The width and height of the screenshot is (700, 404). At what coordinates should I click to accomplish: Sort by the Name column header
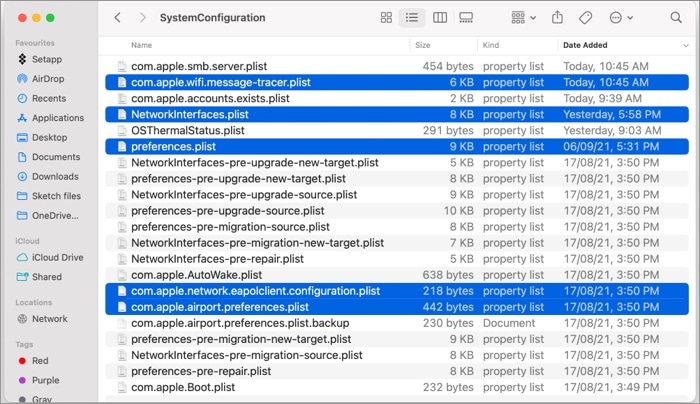point(142,45)
